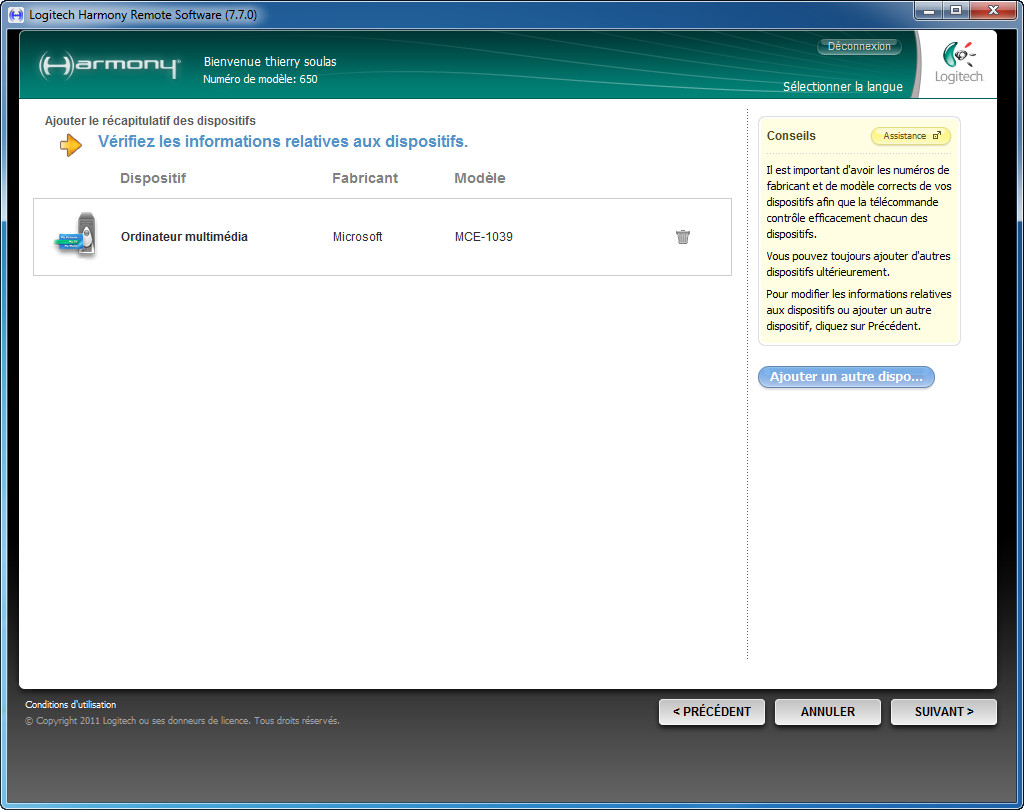Click the Microsoft manufacturer cell
Screen dimensions: 1024x810
point(357,236)
